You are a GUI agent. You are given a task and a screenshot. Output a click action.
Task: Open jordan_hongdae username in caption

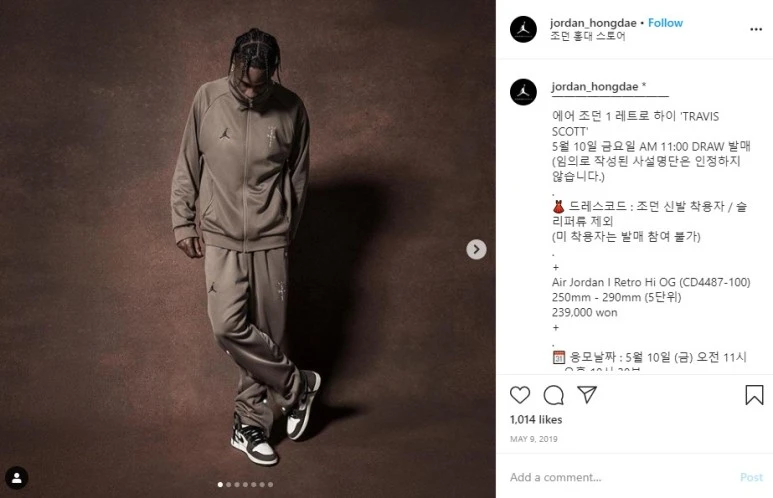coord(595,87)
